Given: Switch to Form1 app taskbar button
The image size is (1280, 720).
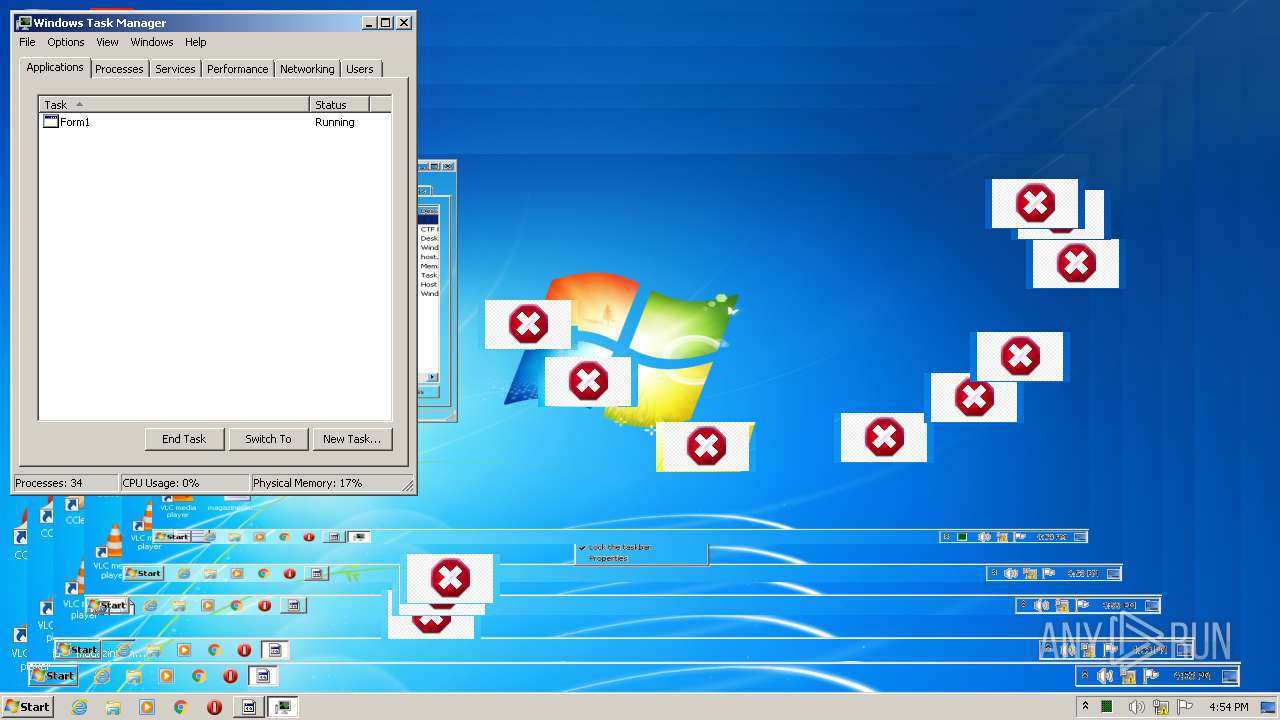Looking at the screenshot, I should (249, 707).
